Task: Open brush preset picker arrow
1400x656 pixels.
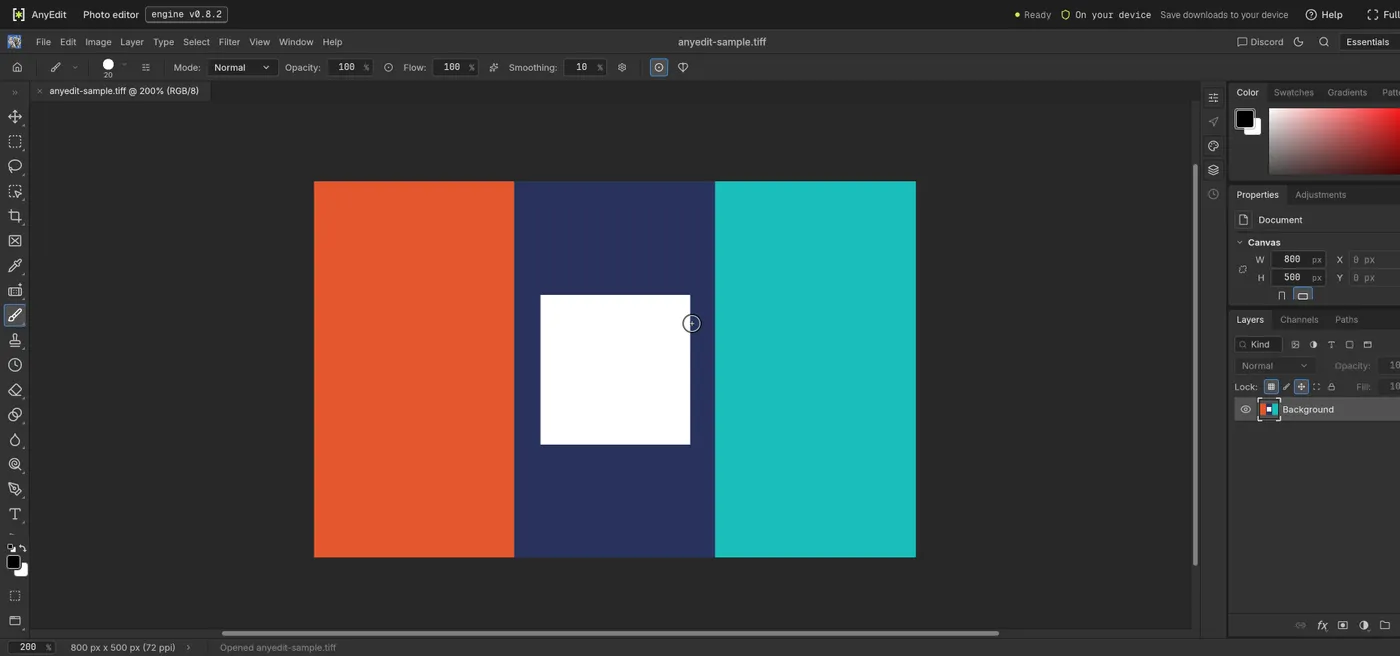Action: [125, 65]
